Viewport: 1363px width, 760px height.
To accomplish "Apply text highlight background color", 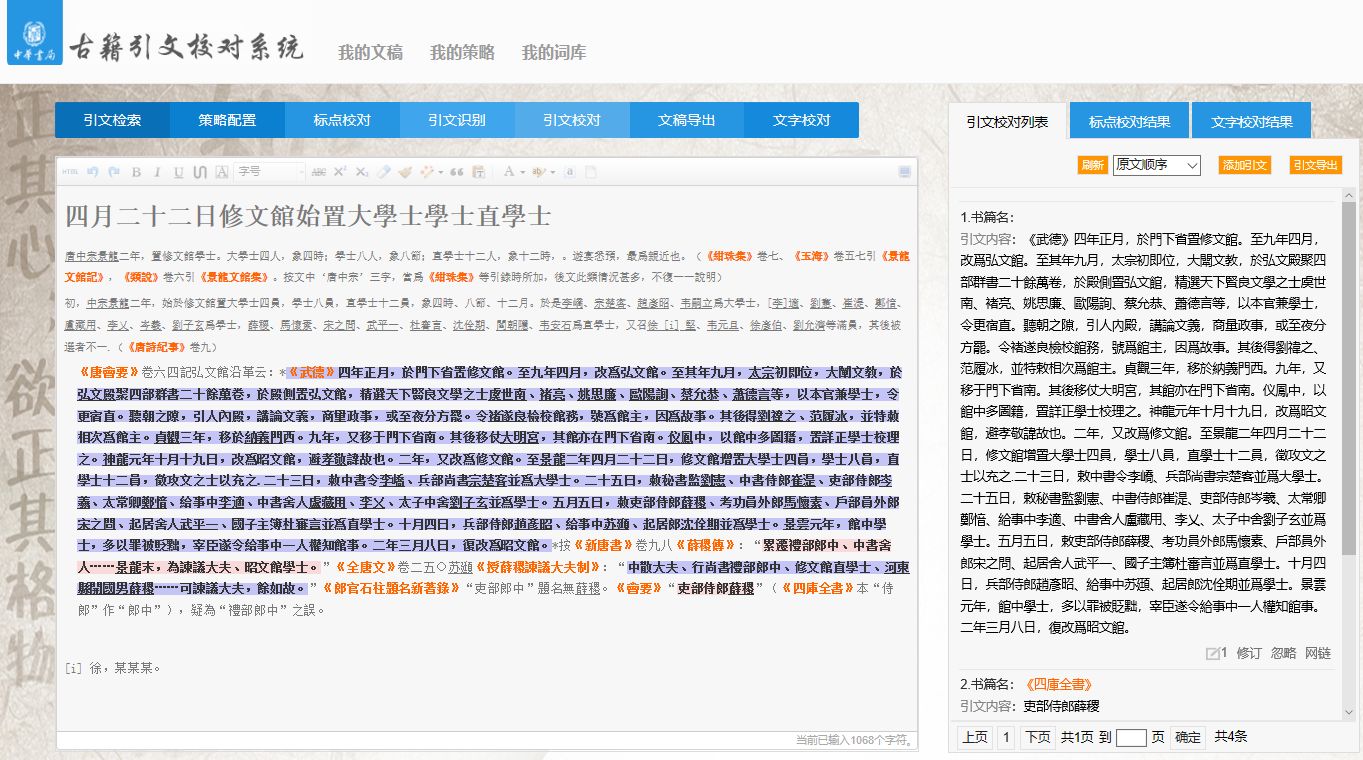I will pos(539,172).
